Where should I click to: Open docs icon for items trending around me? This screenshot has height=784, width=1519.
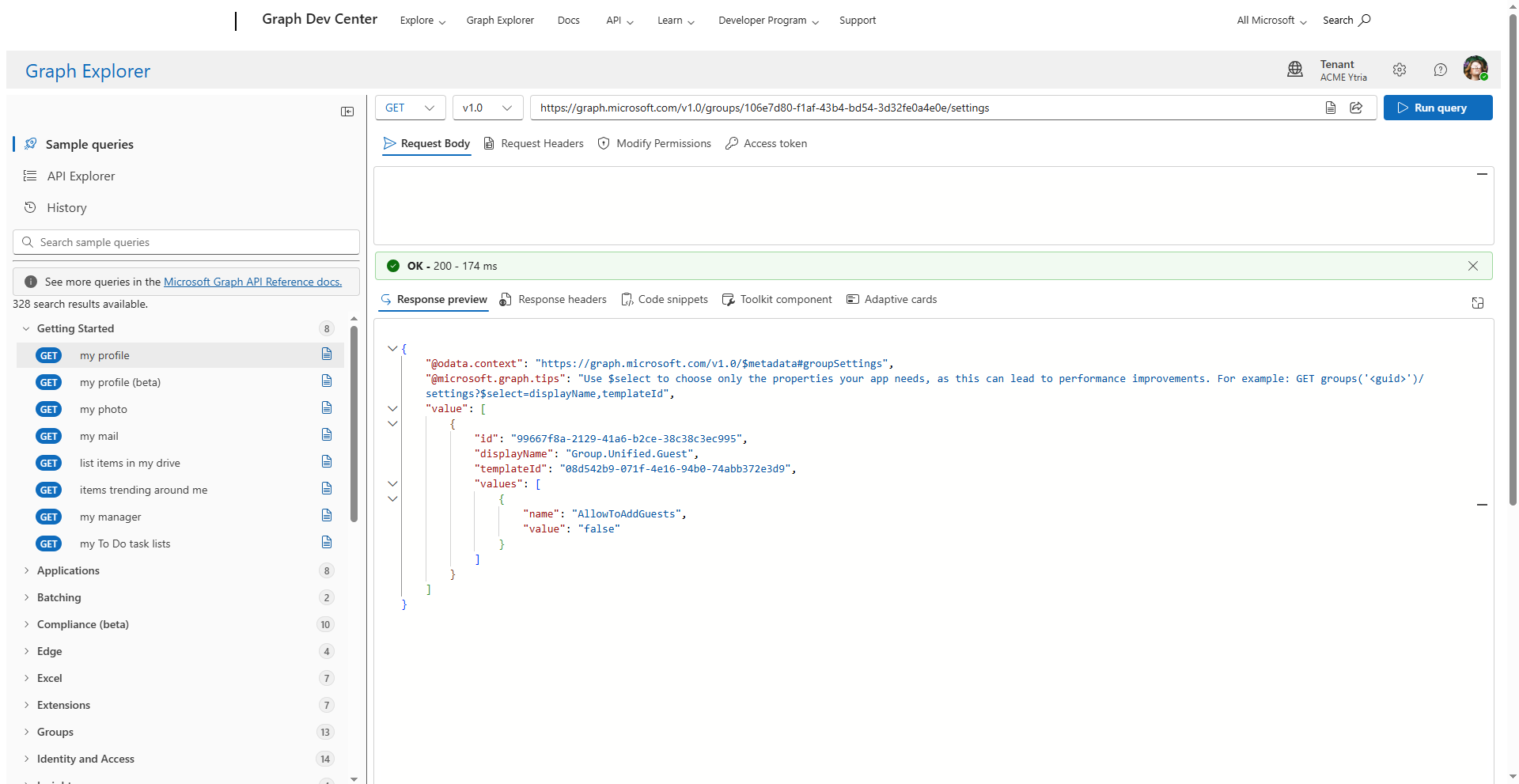tap(327, 489)
